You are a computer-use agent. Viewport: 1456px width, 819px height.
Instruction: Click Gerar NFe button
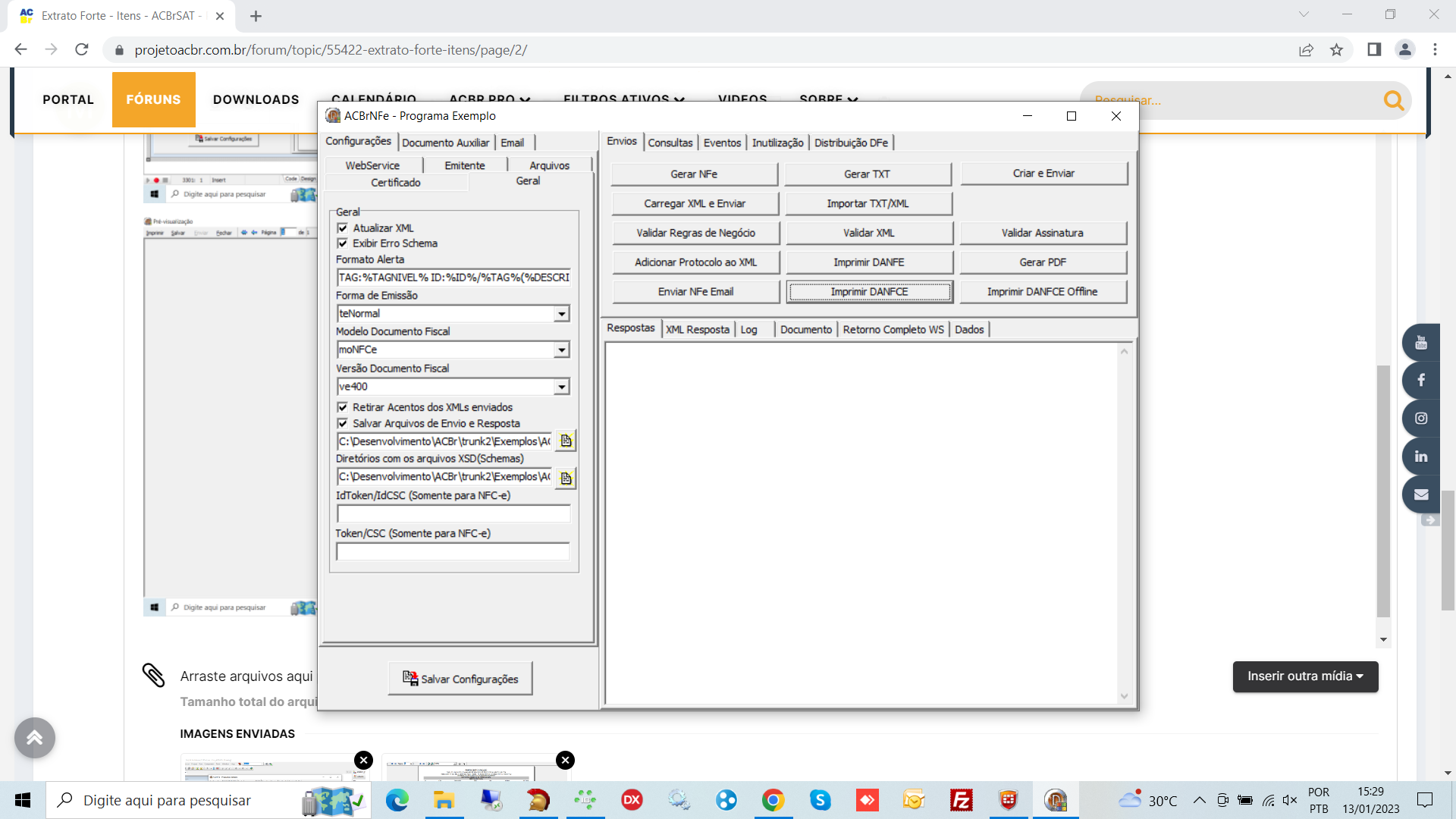coord(694,174)
